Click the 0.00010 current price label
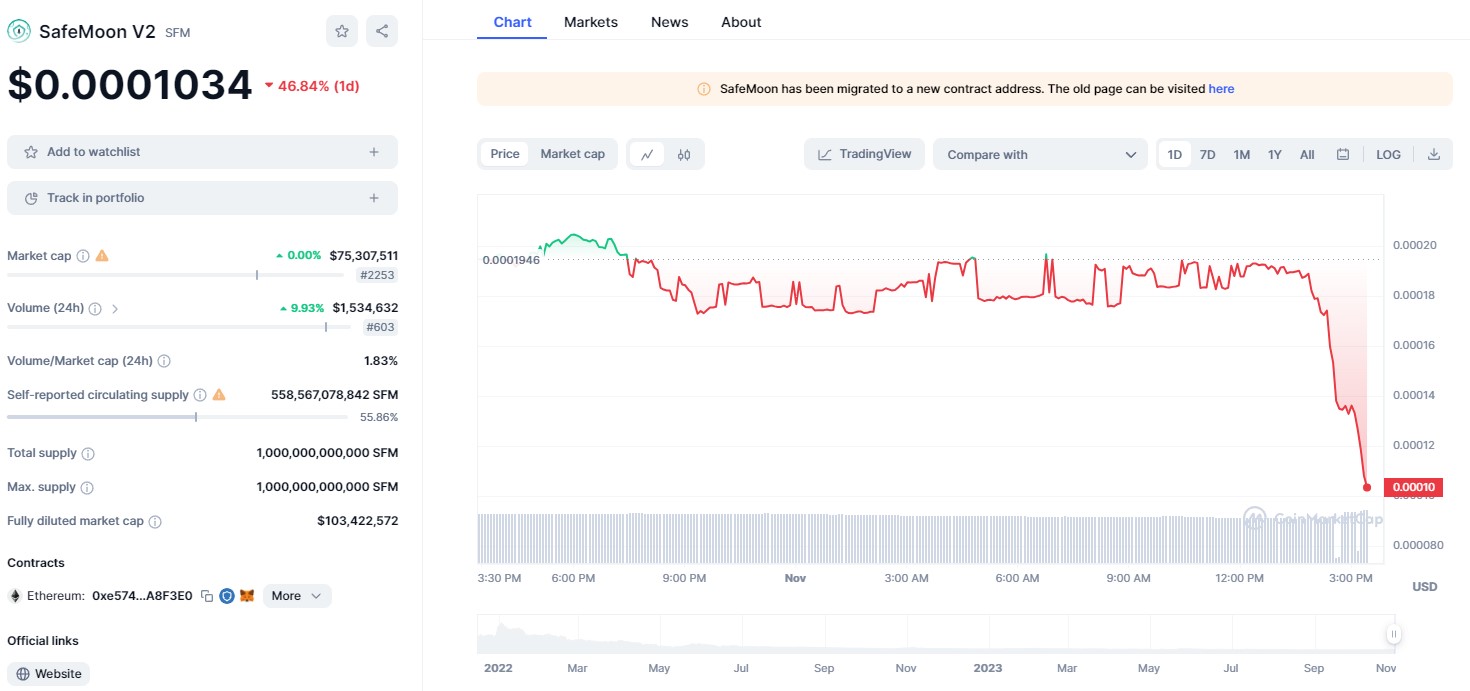The width and height of the screenshot is (1470, 691). 1412,487
